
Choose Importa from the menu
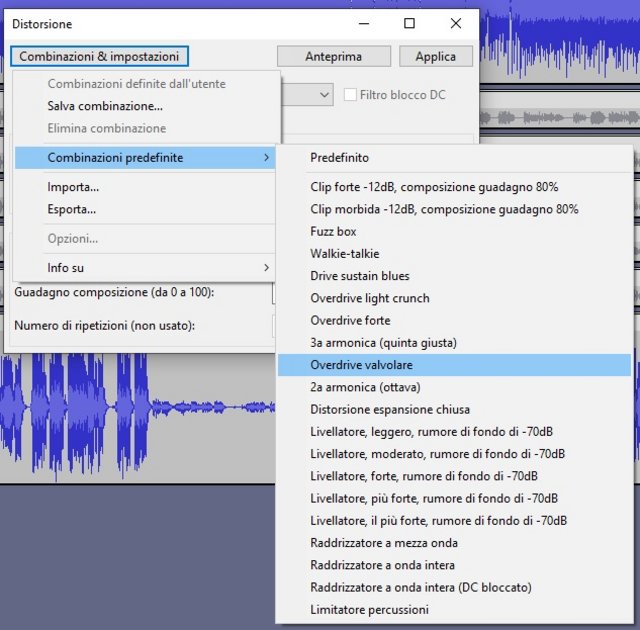73,187
